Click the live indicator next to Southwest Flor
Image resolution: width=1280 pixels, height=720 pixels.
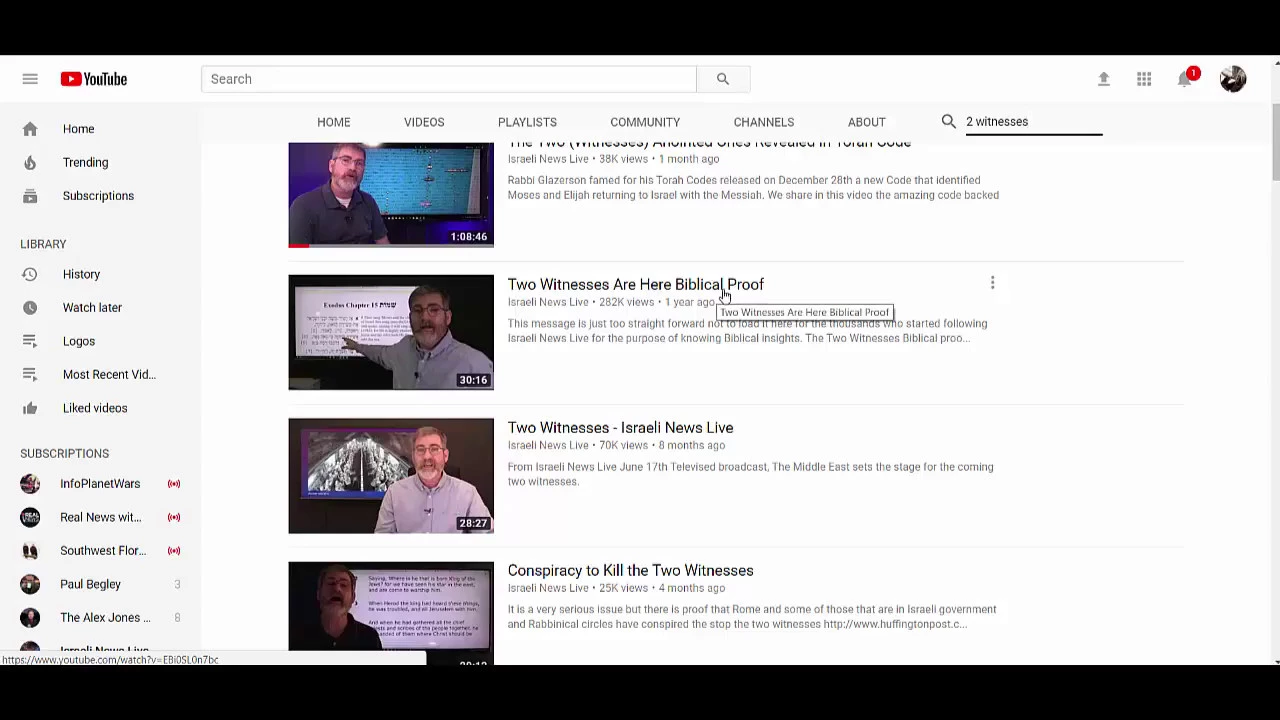(x=174, y=551)
